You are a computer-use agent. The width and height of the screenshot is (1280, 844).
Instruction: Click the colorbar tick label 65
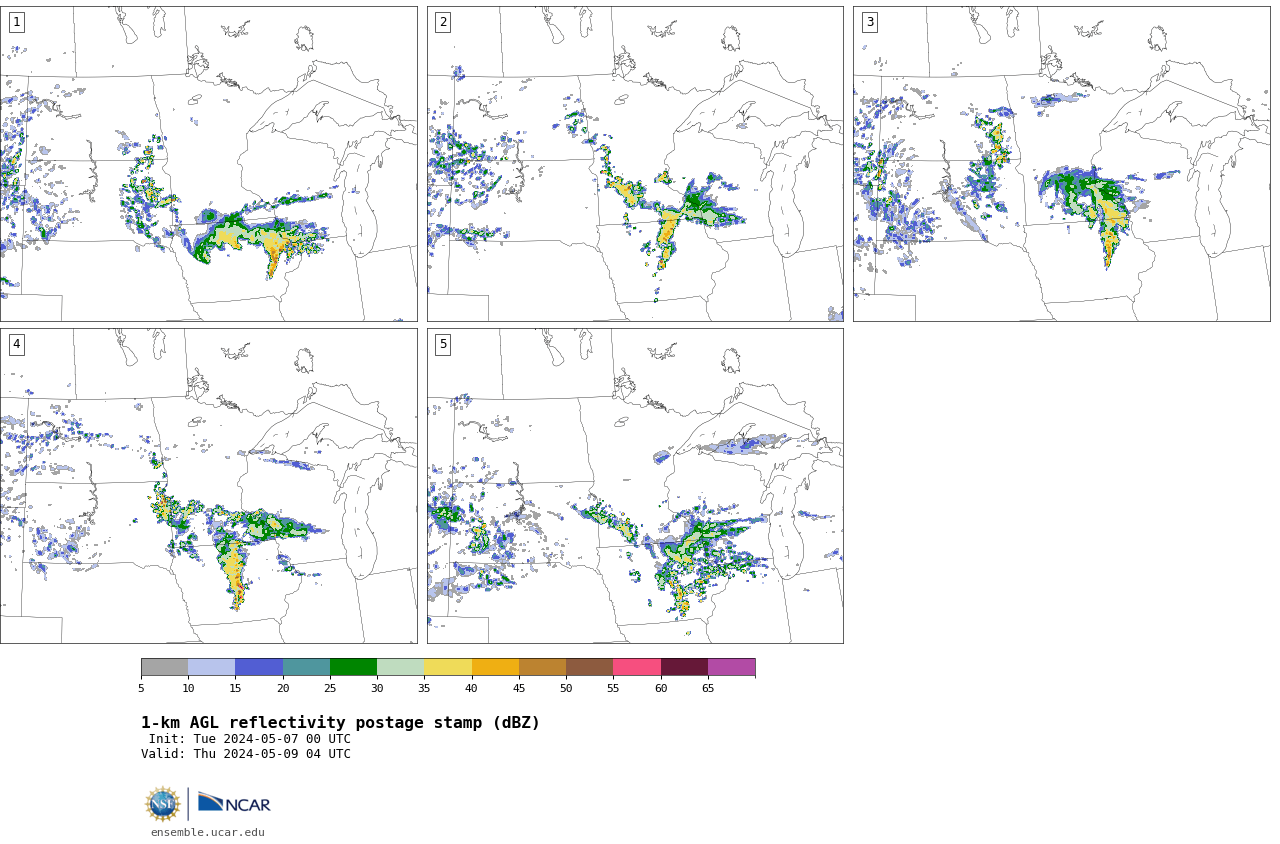click(708, 688)
